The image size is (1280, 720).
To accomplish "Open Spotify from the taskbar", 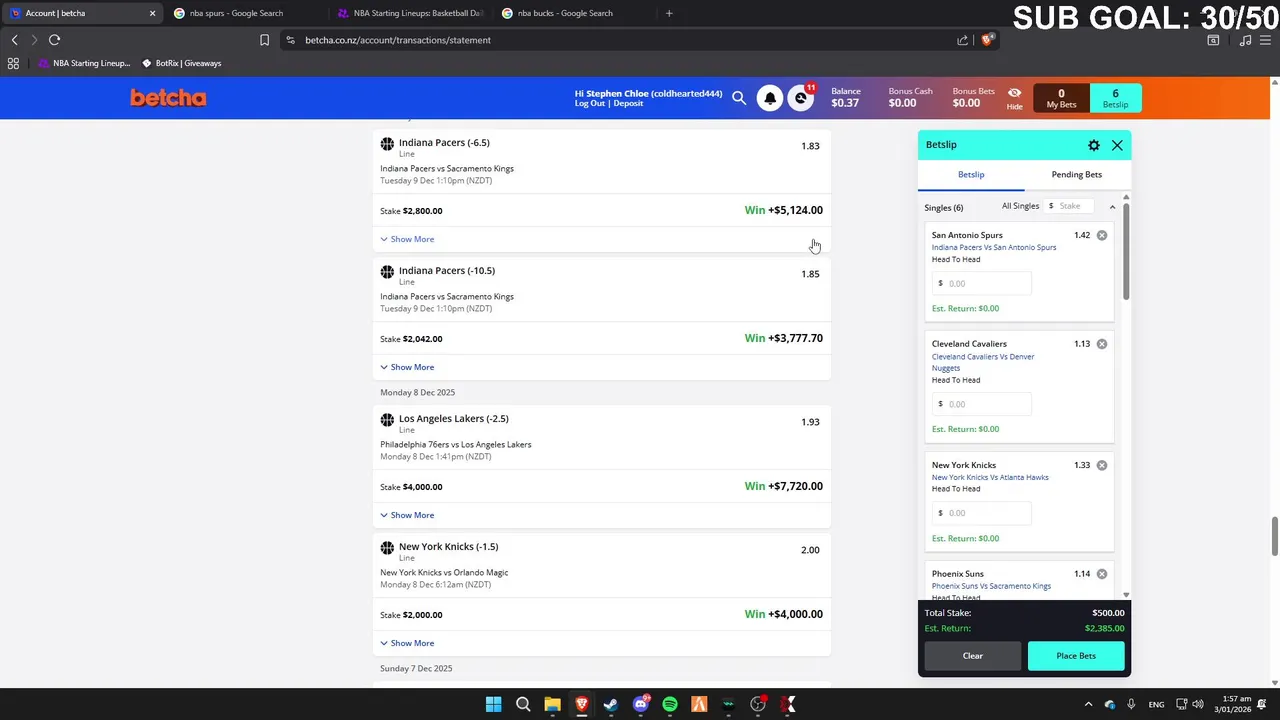I will [670, 704].
